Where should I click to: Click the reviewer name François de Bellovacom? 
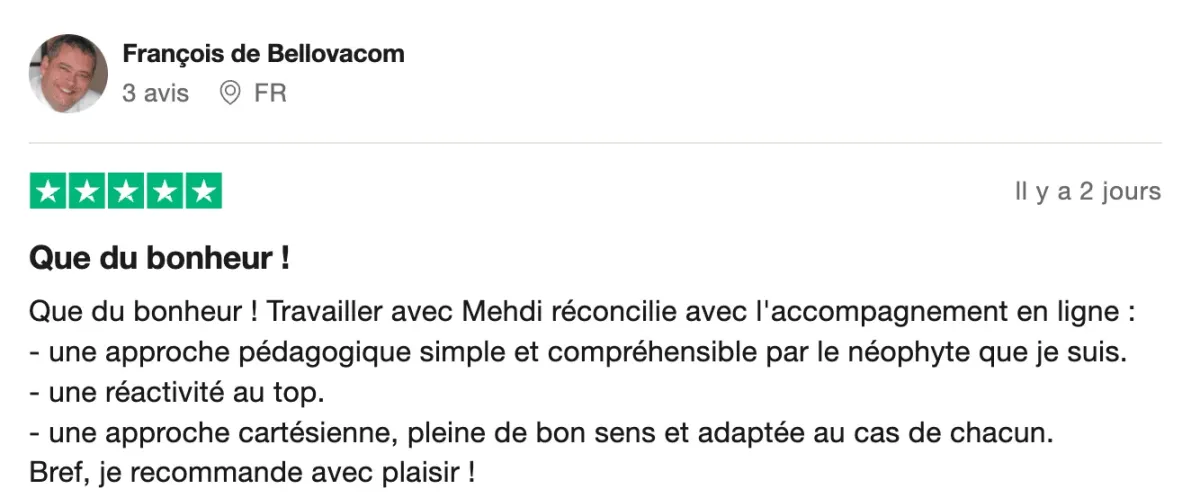tap(263, 54)
